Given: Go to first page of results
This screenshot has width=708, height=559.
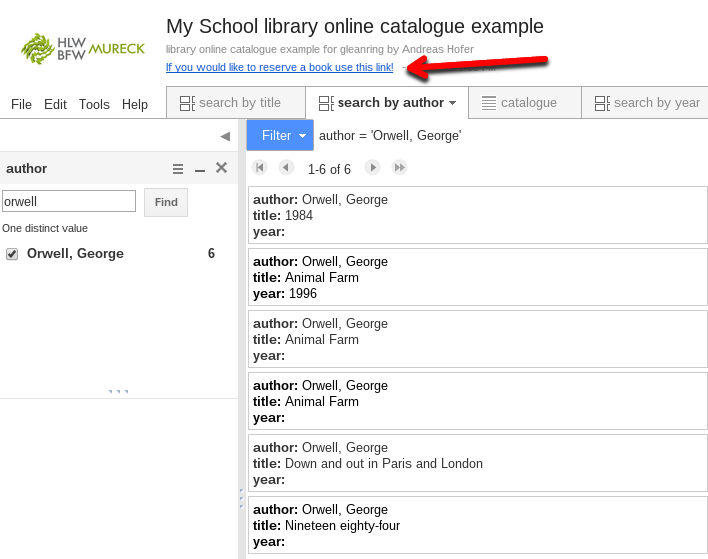Looking at the screenshot, I should [x=260, y=168].
